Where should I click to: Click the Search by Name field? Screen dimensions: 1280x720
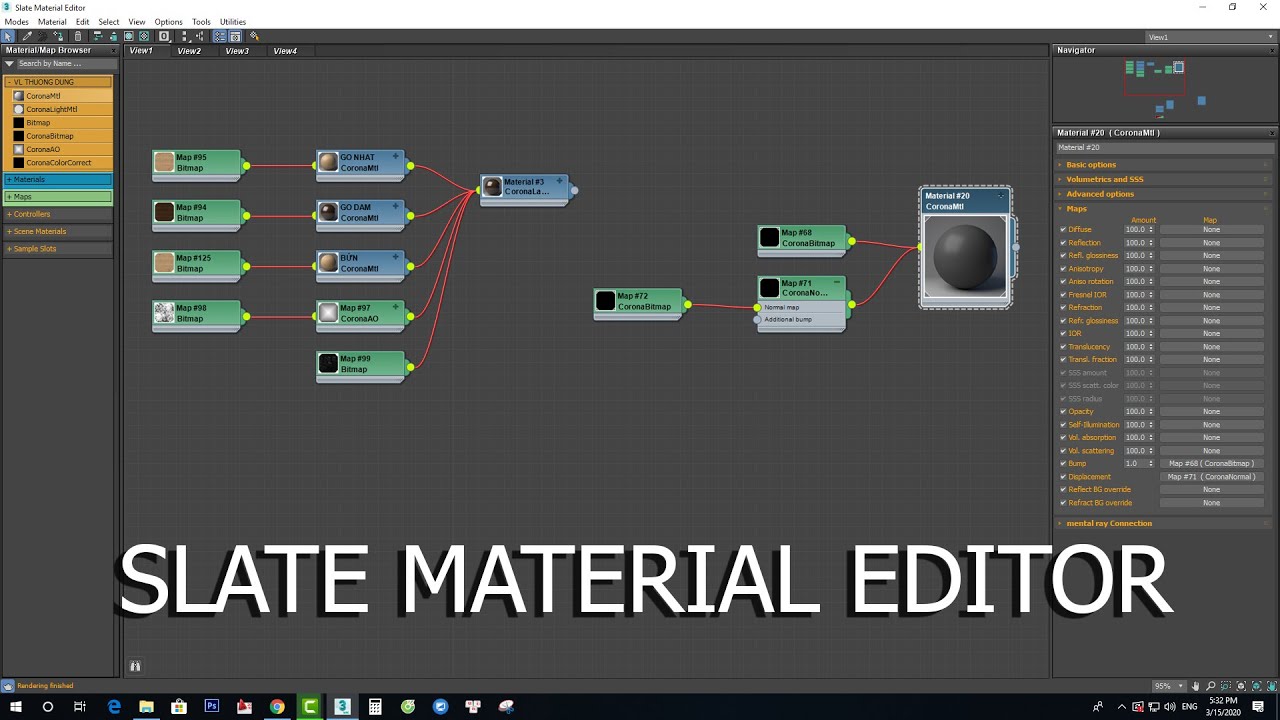tap(66, 64)
